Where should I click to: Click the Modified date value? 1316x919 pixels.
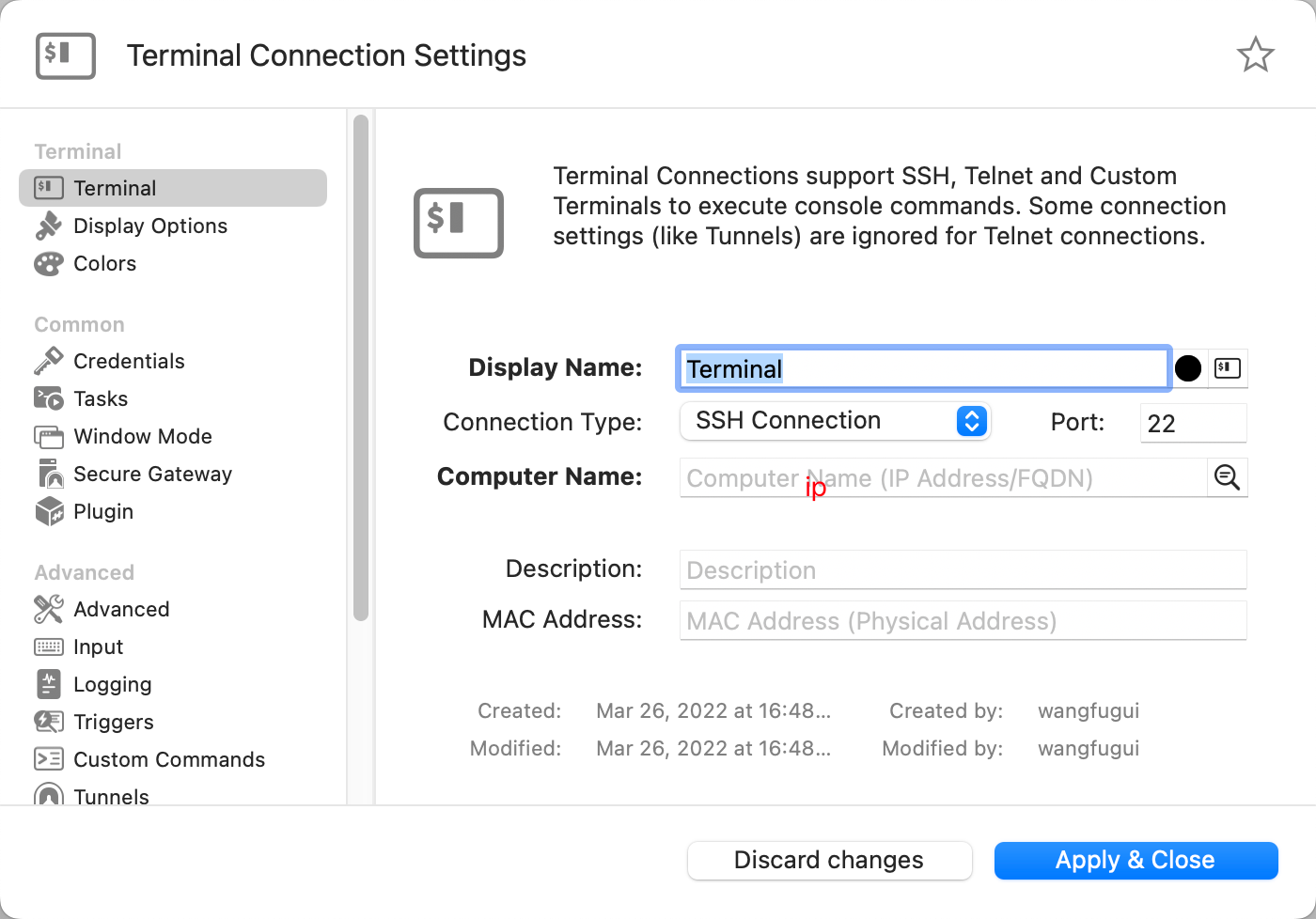point(713,748)
